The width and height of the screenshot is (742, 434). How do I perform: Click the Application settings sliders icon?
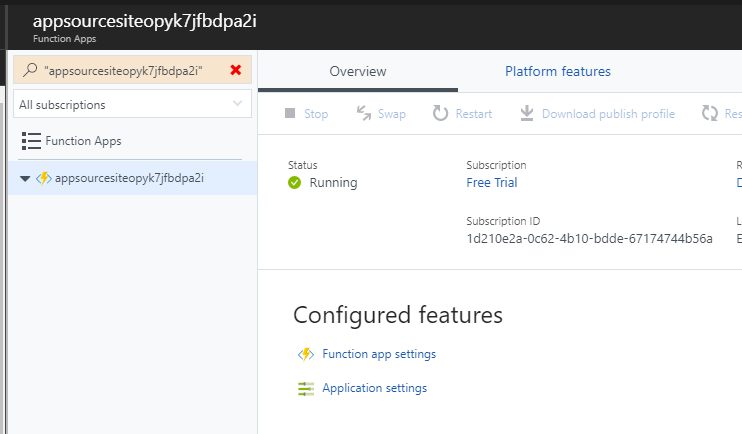(x=306, y=388)
